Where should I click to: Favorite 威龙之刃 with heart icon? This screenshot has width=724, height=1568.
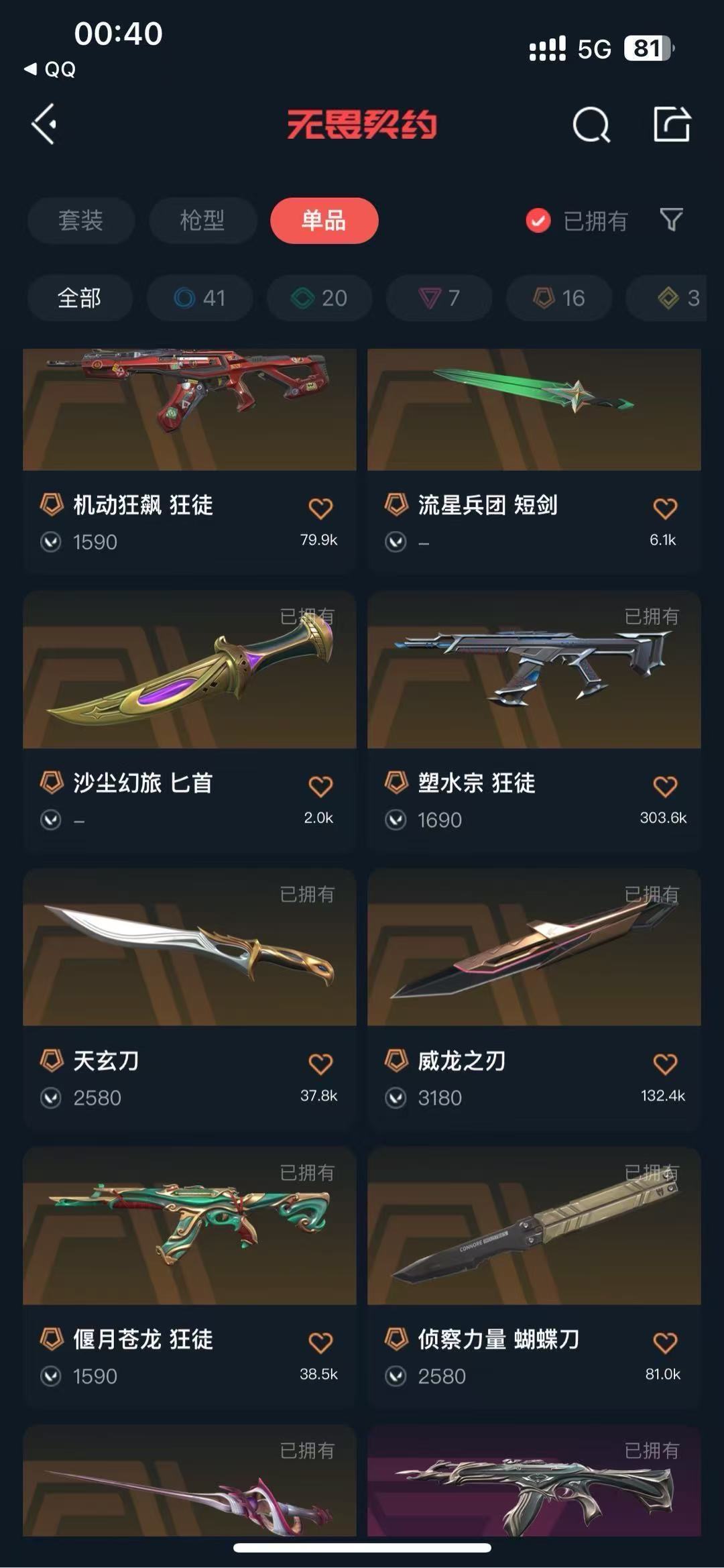pyautogui.click(x=665, y=1064)
